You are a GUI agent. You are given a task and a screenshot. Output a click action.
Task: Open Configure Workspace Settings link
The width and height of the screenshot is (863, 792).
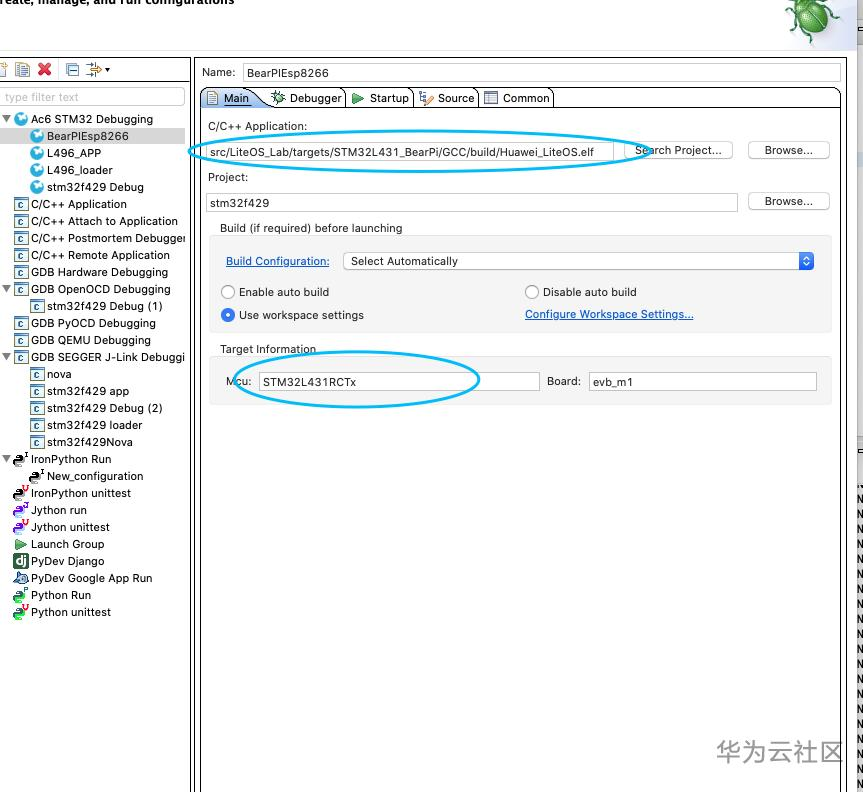(x=609, y=314)
